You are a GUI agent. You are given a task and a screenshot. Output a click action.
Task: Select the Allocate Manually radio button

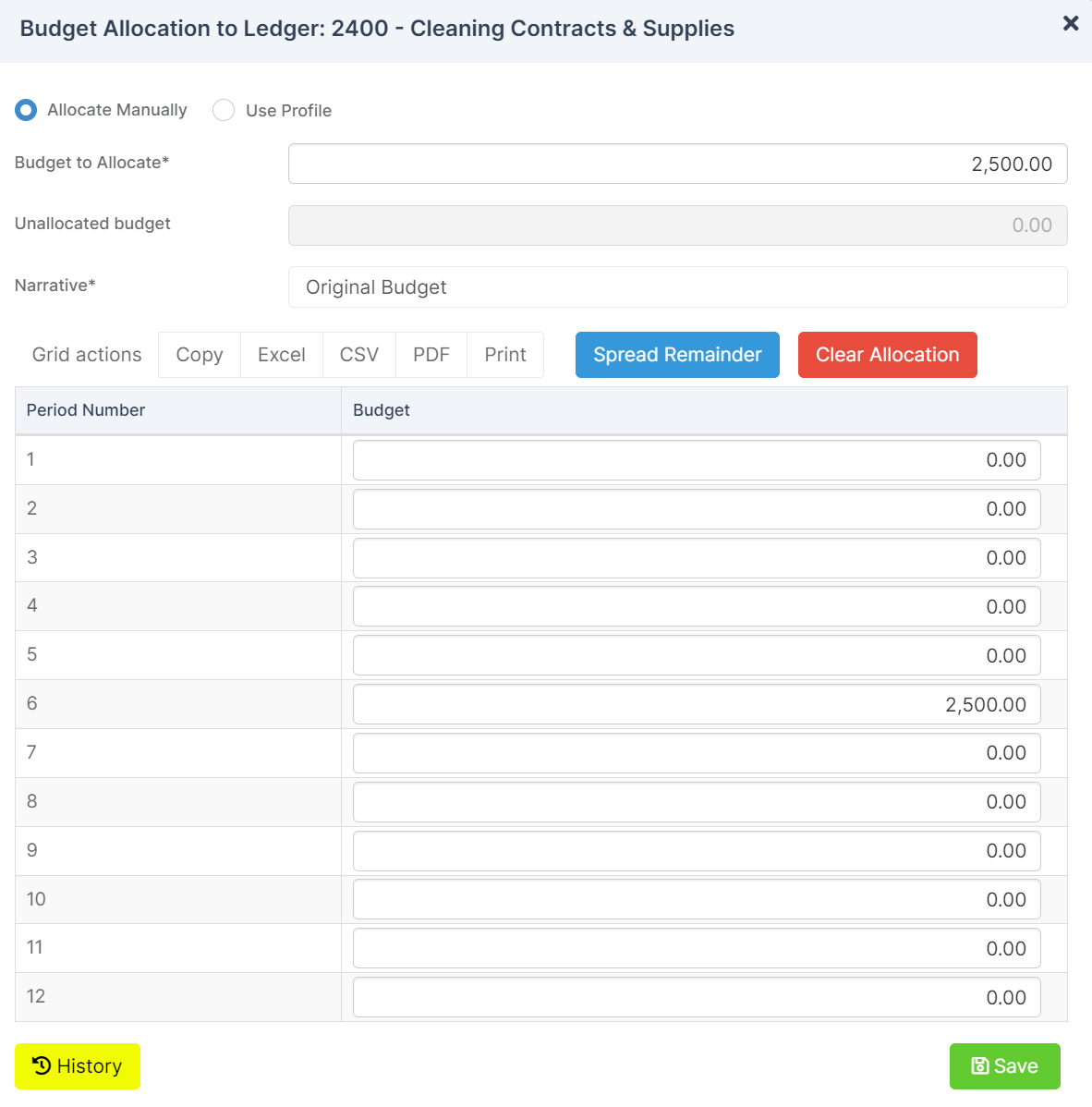pos(25,109)
